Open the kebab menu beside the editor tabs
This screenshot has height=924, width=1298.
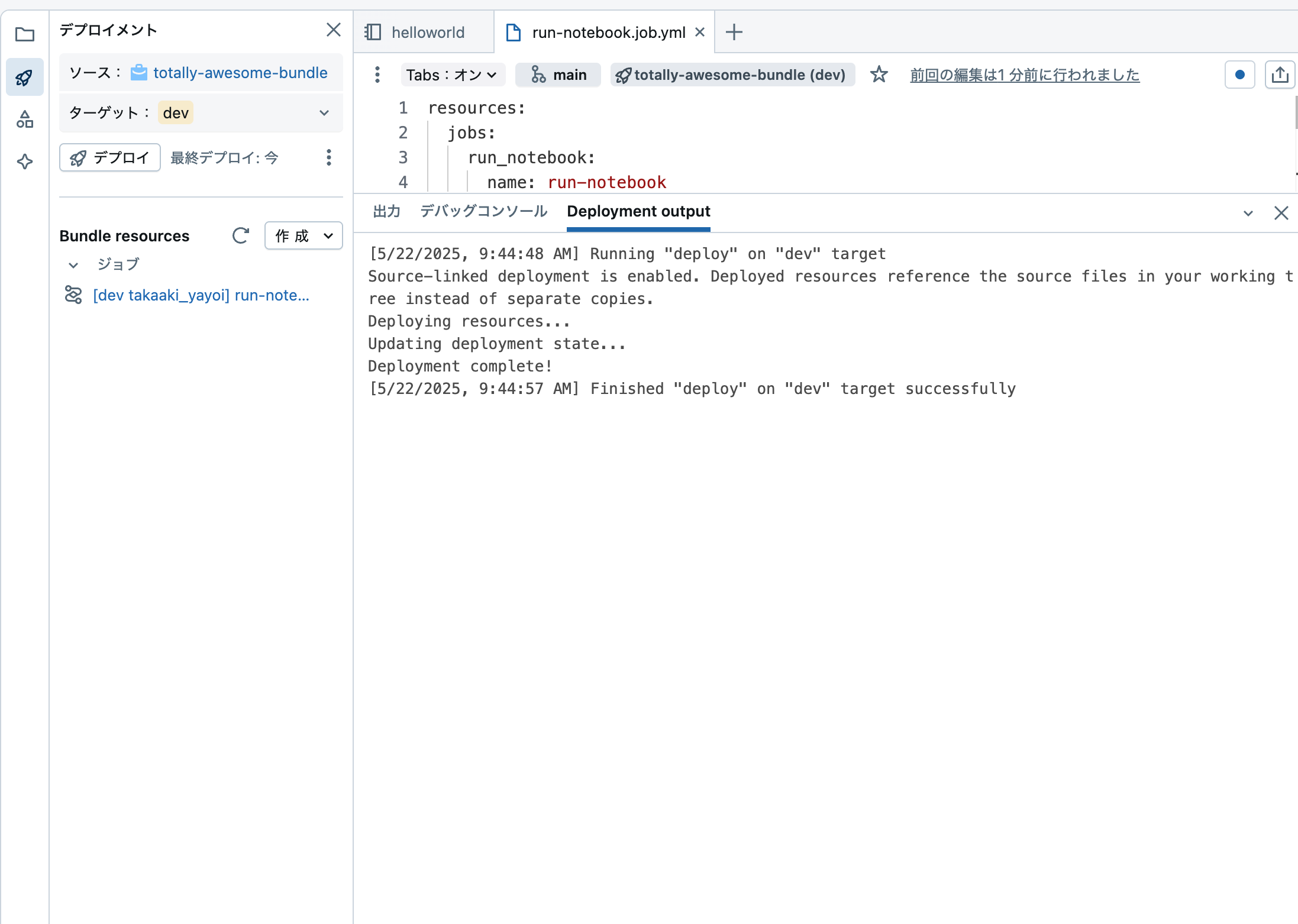[377, 75]
